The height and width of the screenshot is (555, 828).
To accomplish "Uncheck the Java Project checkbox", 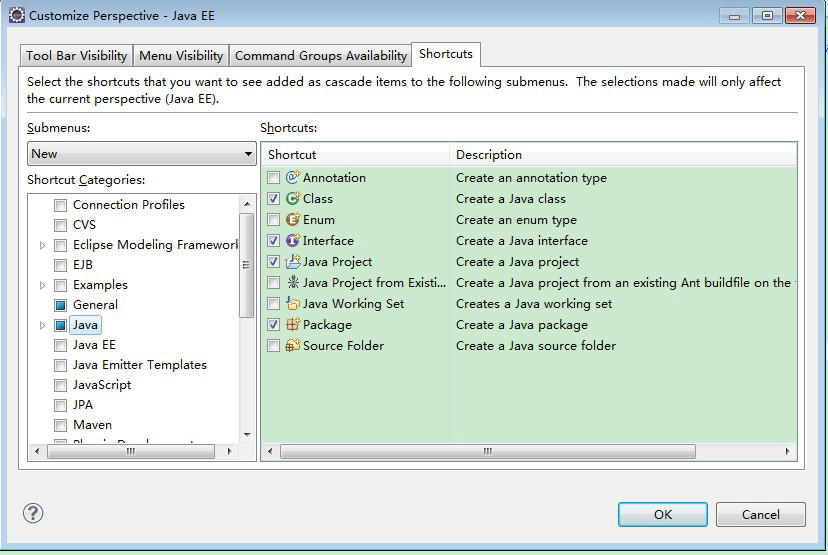I will (274, 261).
